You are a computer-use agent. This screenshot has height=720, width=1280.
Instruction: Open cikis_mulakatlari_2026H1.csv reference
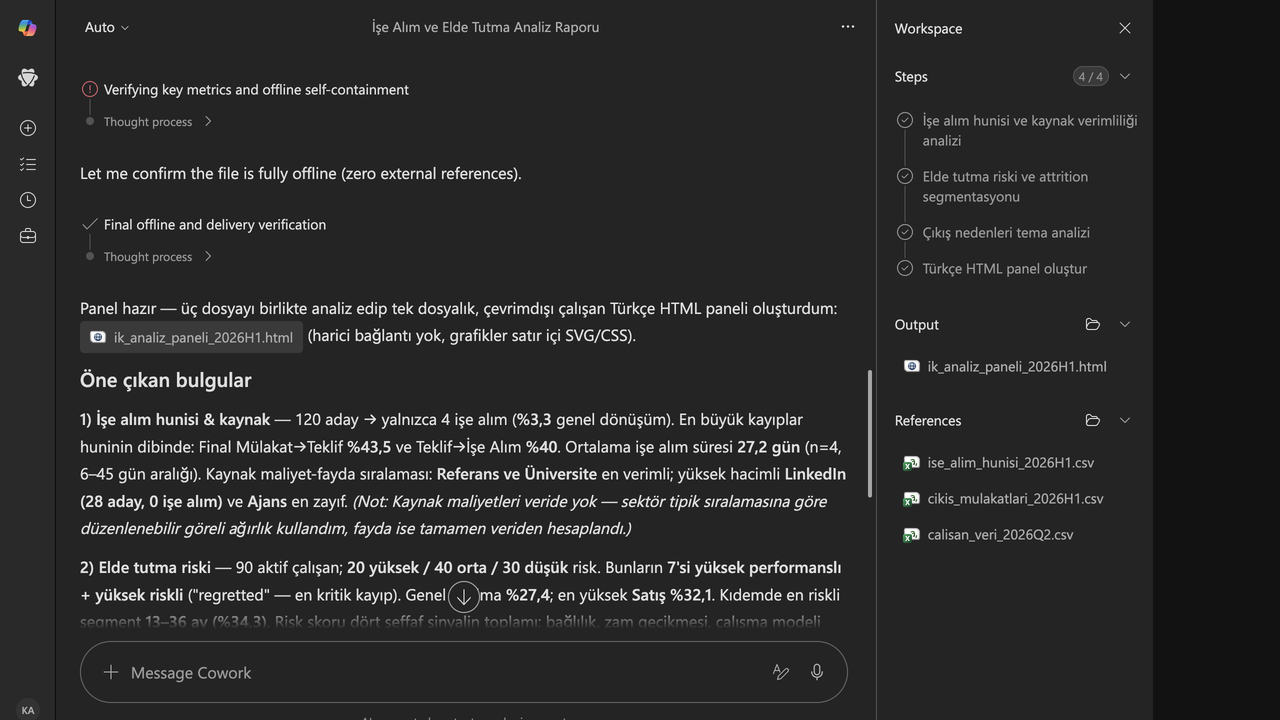tap(1016, 498)
